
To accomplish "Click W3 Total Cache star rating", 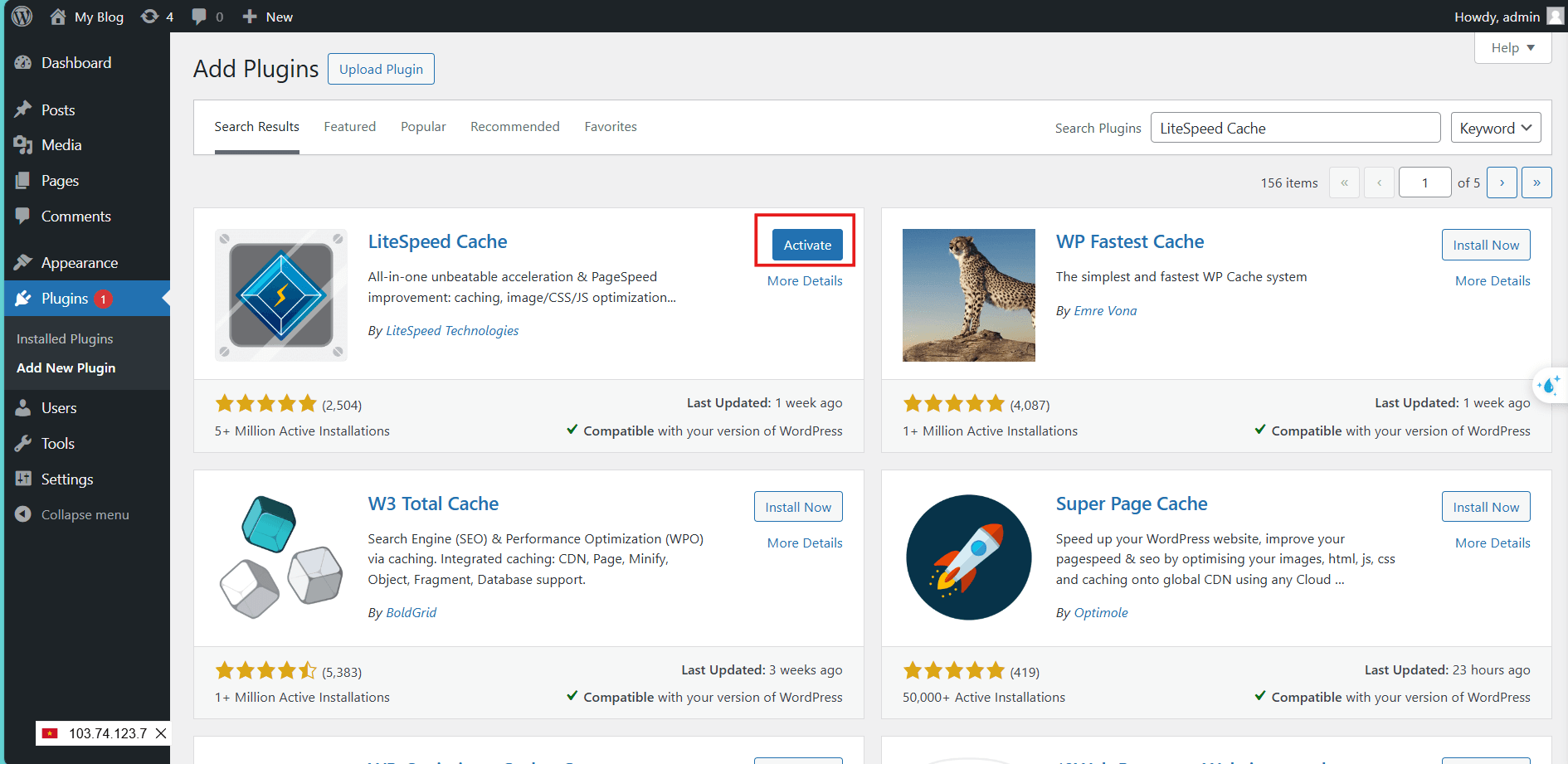I will point(266,670).
